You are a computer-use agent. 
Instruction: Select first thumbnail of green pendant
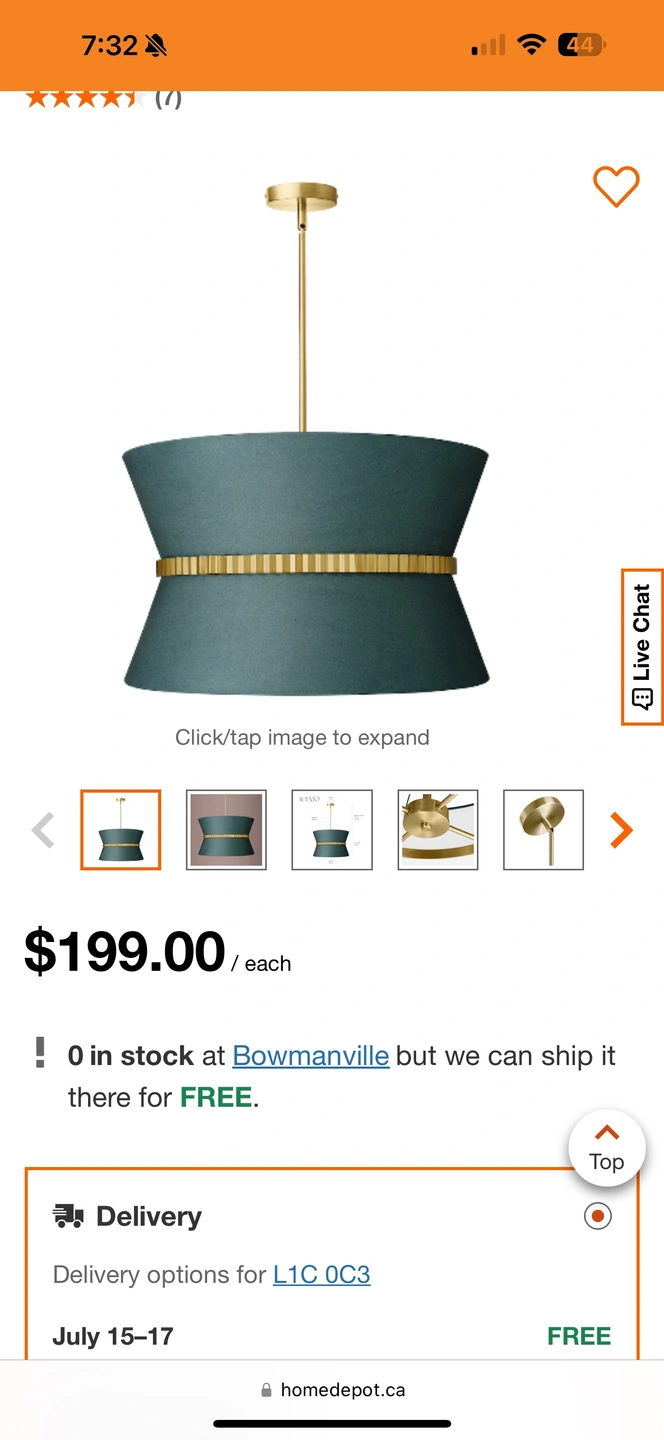pos(121,830)
